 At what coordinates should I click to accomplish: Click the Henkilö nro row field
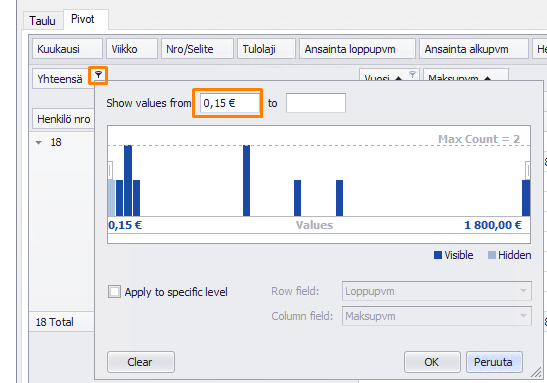tap(63, 119)
